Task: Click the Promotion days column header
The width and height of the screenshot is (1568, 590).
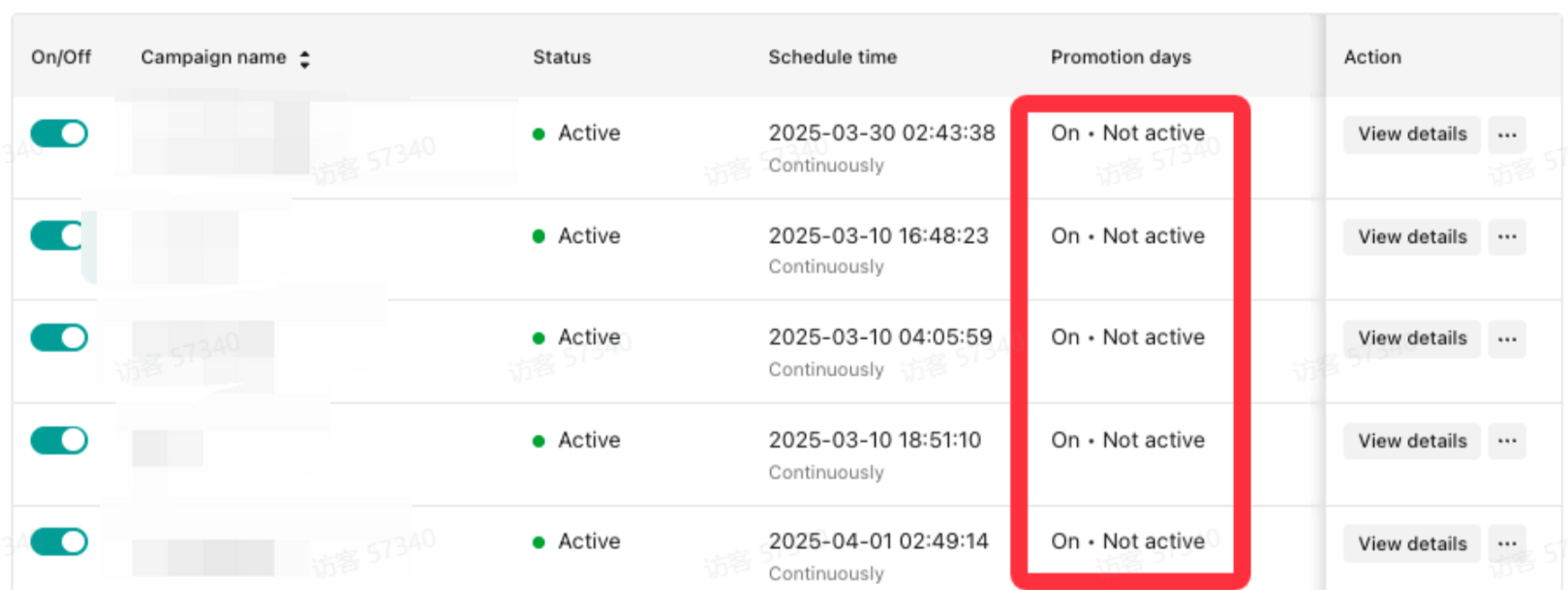Action: coord(1121,57)
